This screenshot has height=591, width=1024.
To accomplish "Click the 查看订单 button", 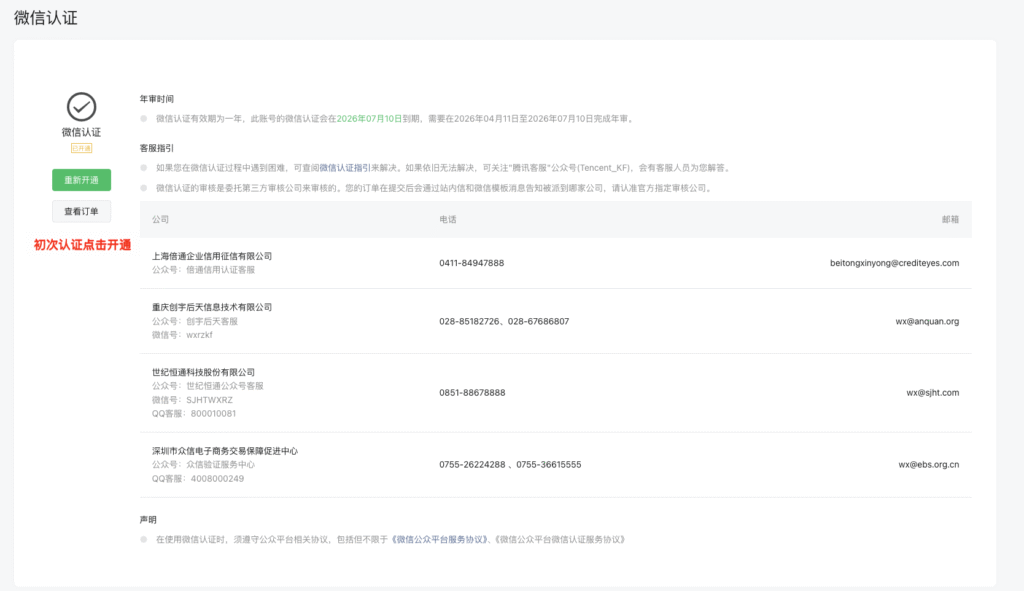I will pyautogui.click(x=81, y=211).
